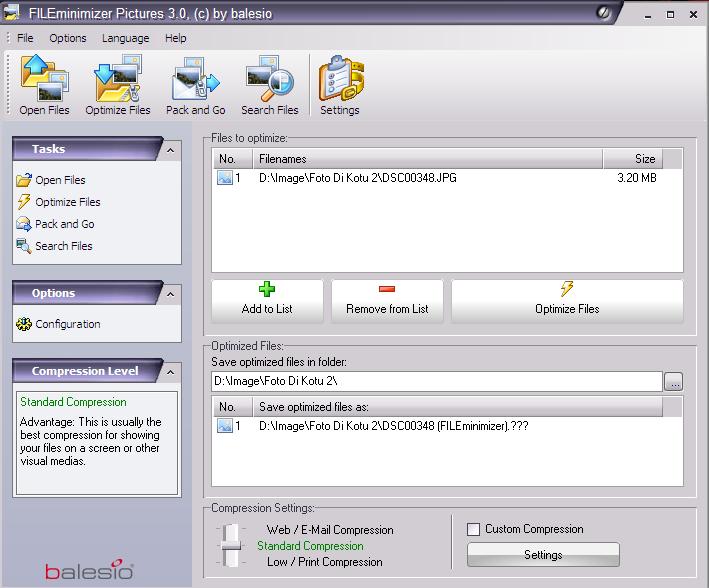Click the large Optimize Files button
Screen dimensions: 709x588
tap(567, 301)
